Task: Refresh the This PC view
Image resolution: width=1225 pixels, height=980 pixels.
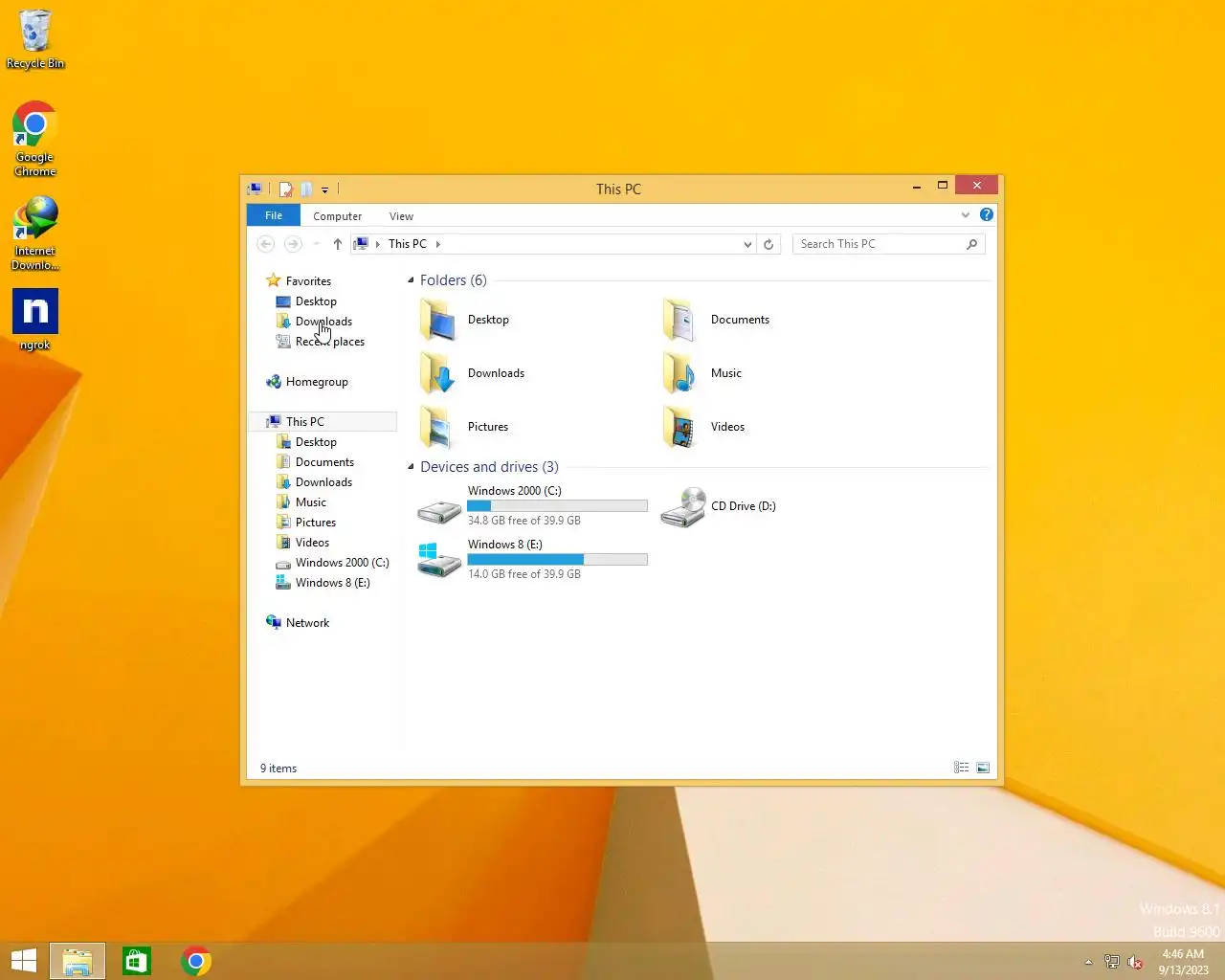Action: (768, 244)
